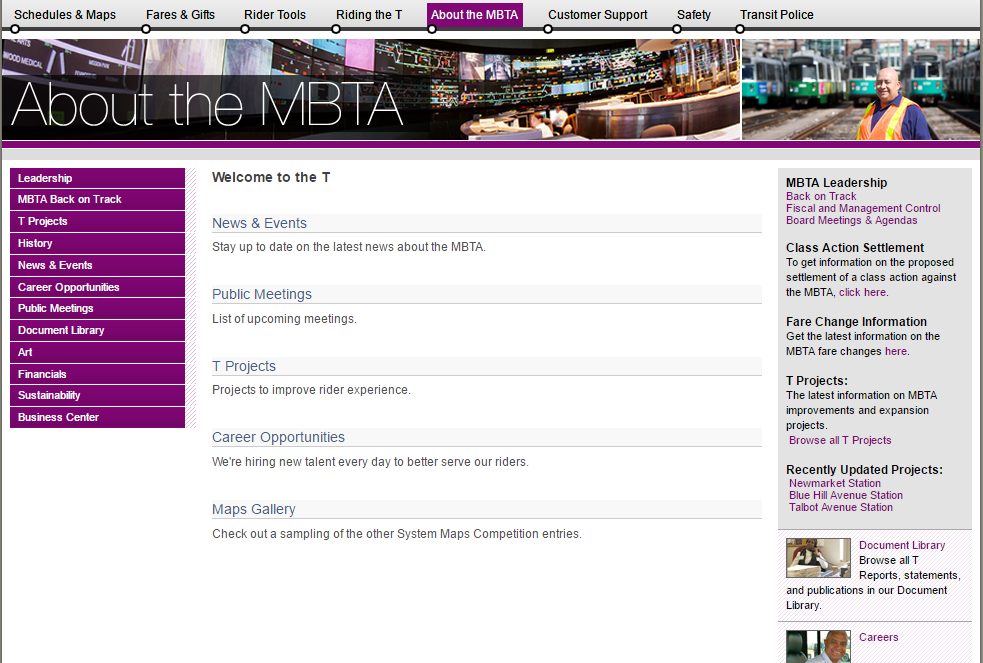Click the Document Library link beside the photo
Image resolution: width=983 pixels, height=663 pixels.
902,545
